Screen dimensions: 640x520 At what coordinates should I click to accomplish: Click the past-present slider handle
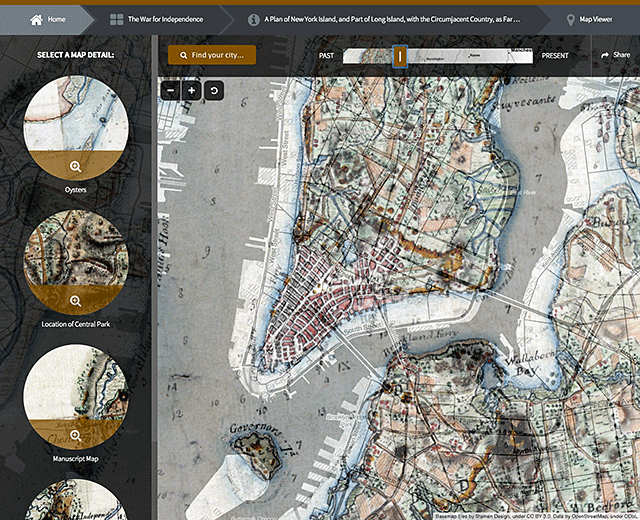click(x=400, y=56)
